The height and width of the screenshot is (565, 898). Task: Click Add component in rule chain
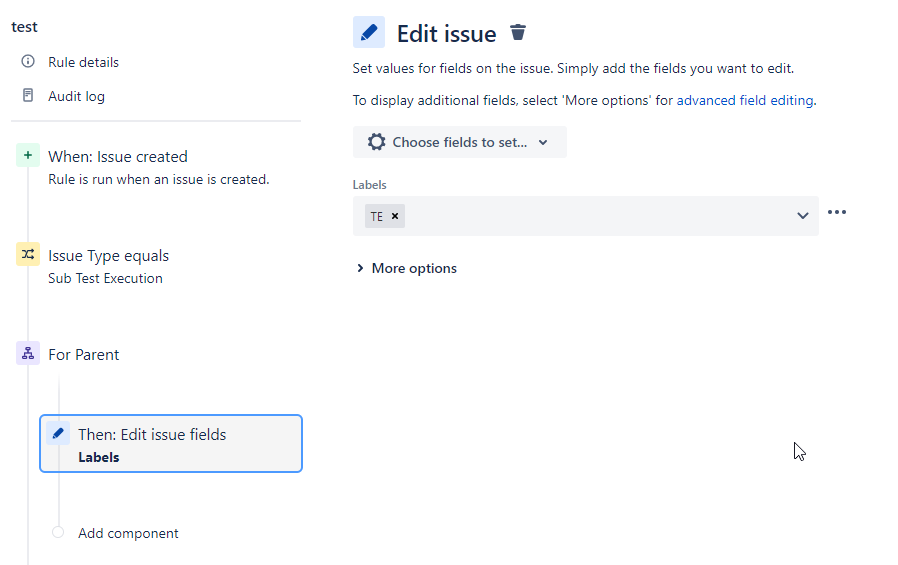tap(128, 533)
